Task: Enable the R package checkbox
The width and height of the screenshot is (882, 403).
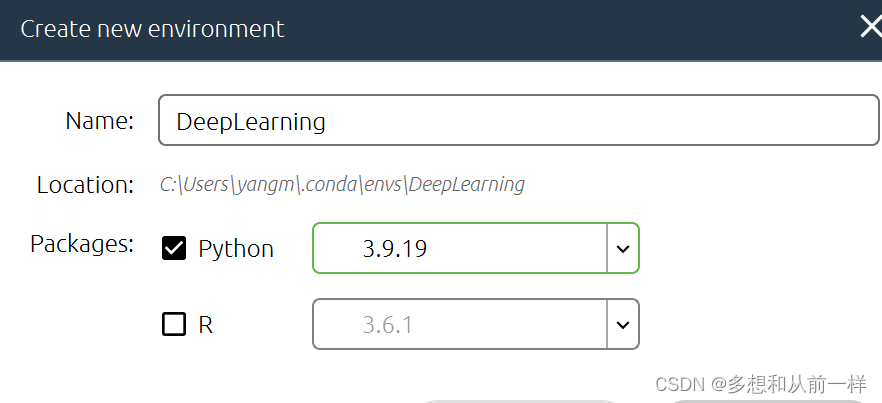Action: coord(174,325)
